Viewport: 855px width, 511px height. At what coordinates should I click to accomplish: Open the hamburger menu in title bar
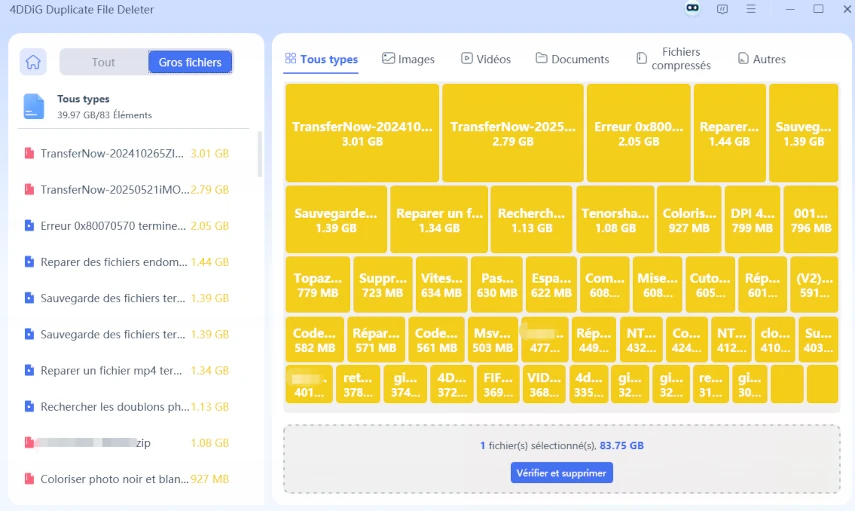pos(751,9)
